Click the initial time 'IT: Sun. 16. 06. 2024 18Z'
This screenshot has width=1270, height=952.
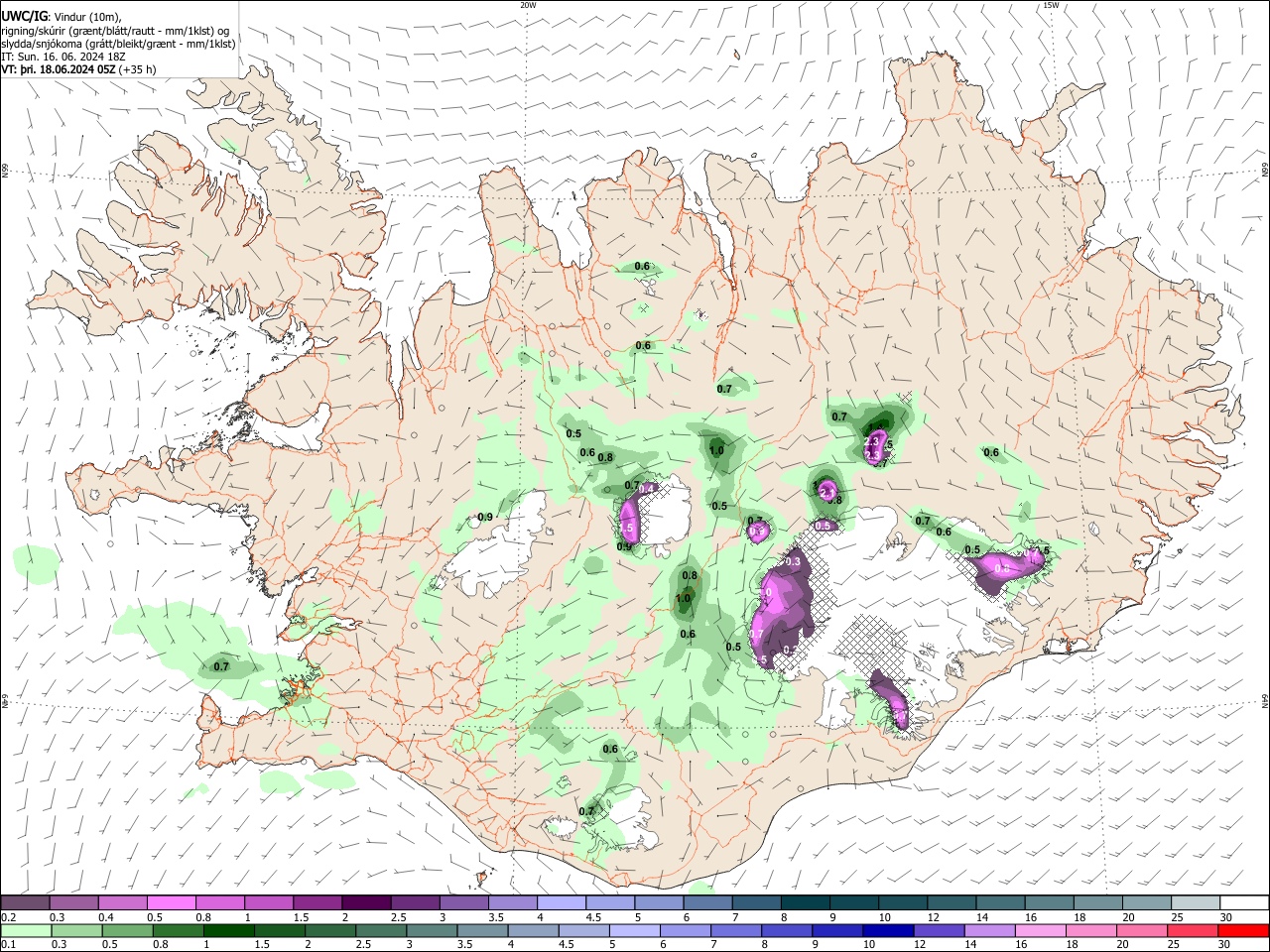pyautogui.click(x=63, y=57)
